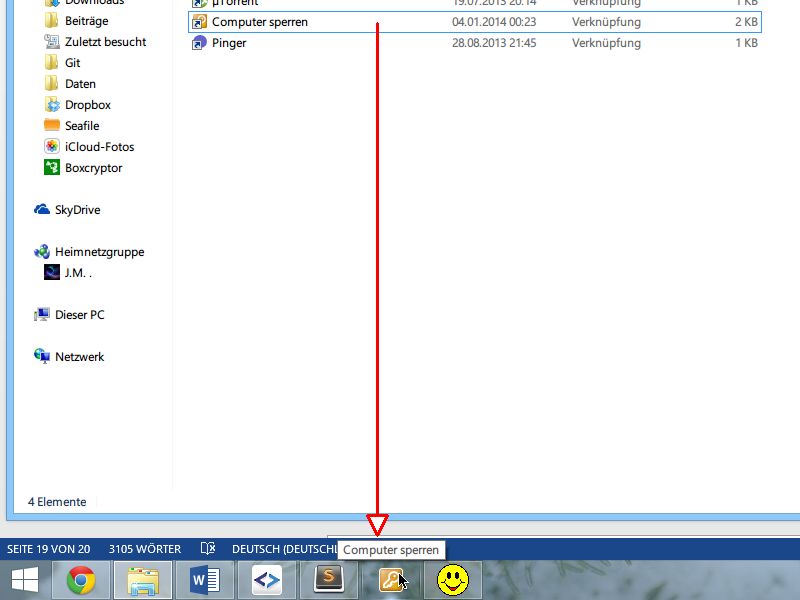
Task: Open the yellow smiley face taskbar app
Action: [453, 580]
